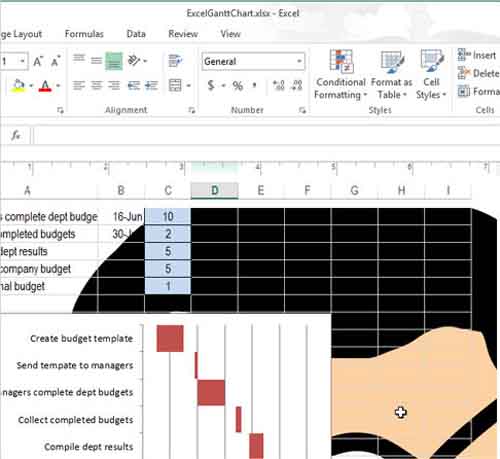Select column E header

[261, 191]
